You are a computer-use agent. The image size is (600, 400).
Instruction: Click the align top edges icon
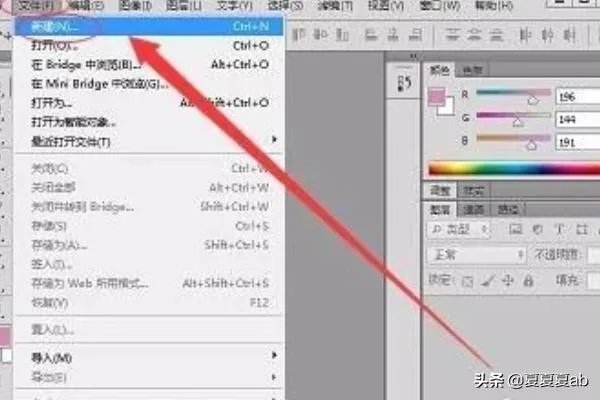[x=299, y=35]
